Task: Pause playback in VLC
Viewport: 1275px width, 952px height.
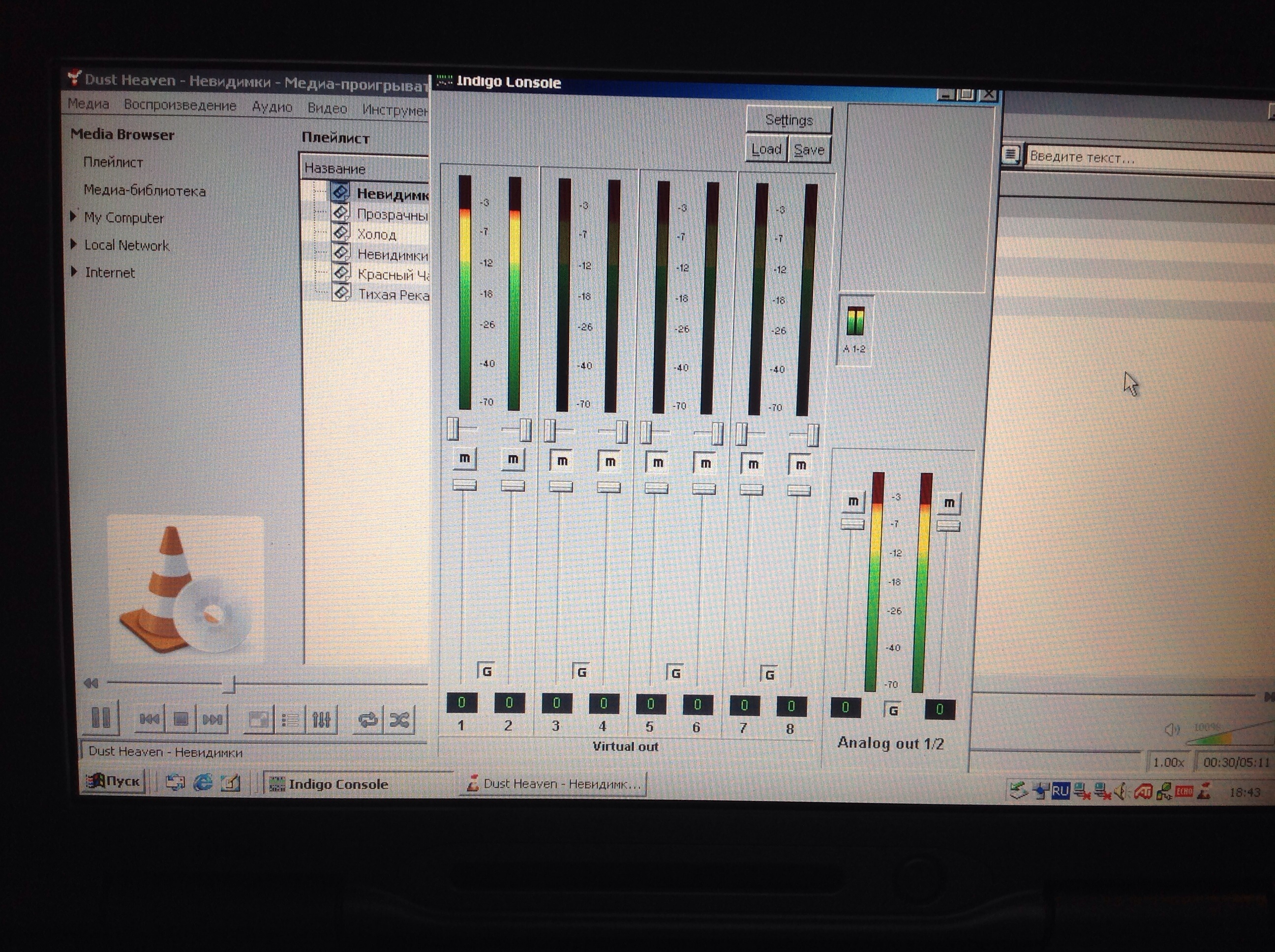Action: click(x=101, y=718)
